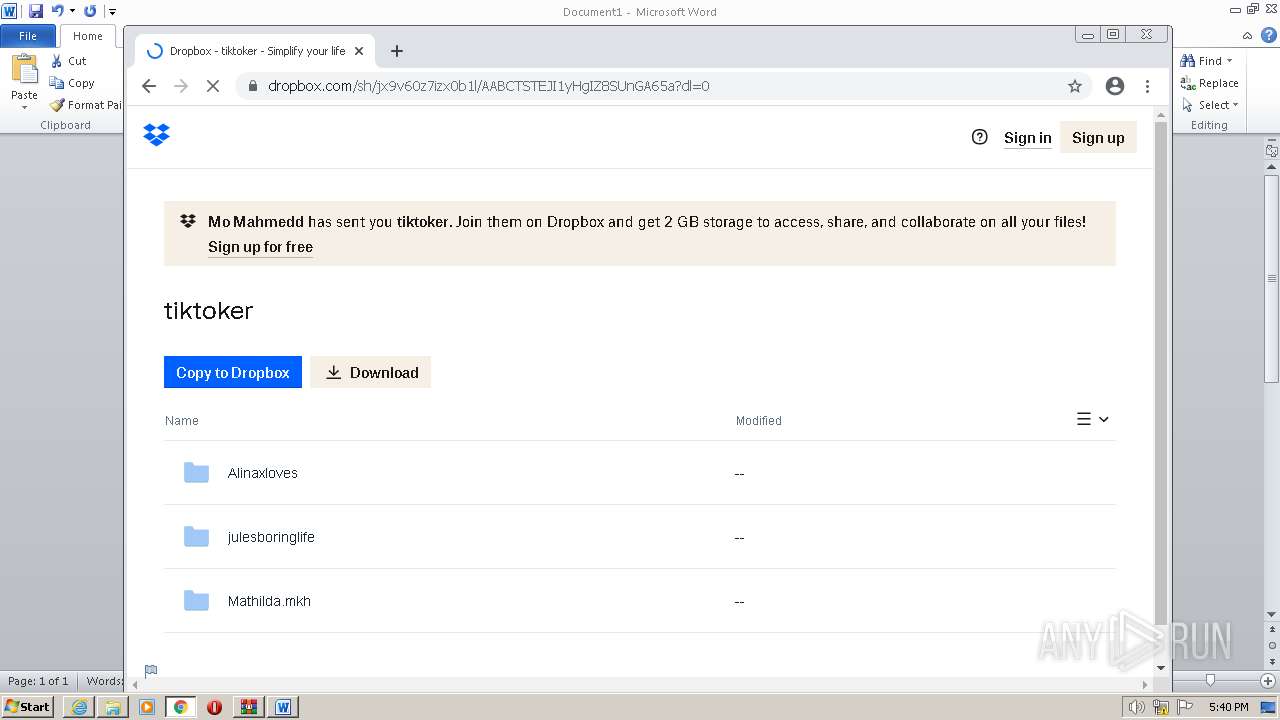Open the julesboringlife folder link
Image resolution: width=1280 pixels, height=720 pixels.
(271, 537)
